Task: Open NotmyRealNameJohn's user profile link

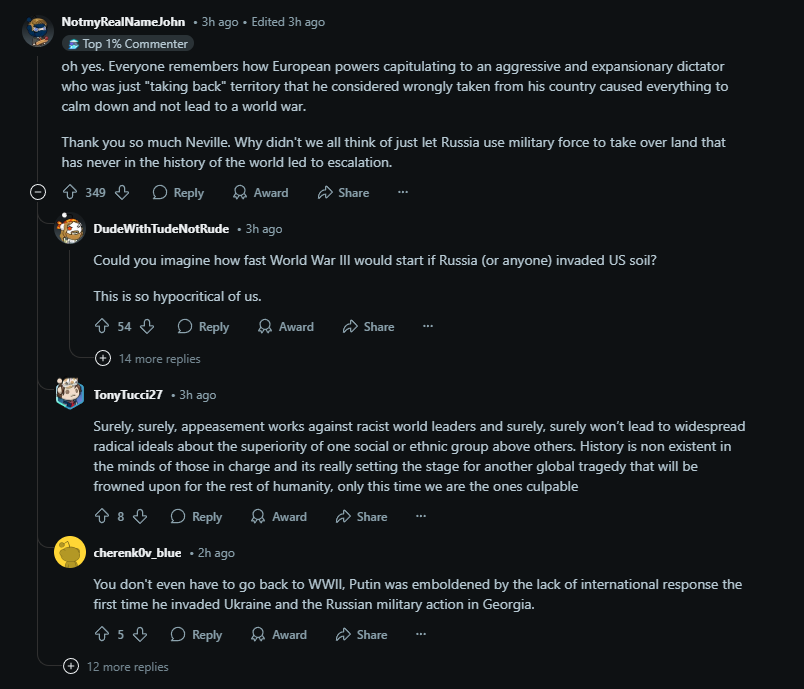Action: (x=123, y=22)
